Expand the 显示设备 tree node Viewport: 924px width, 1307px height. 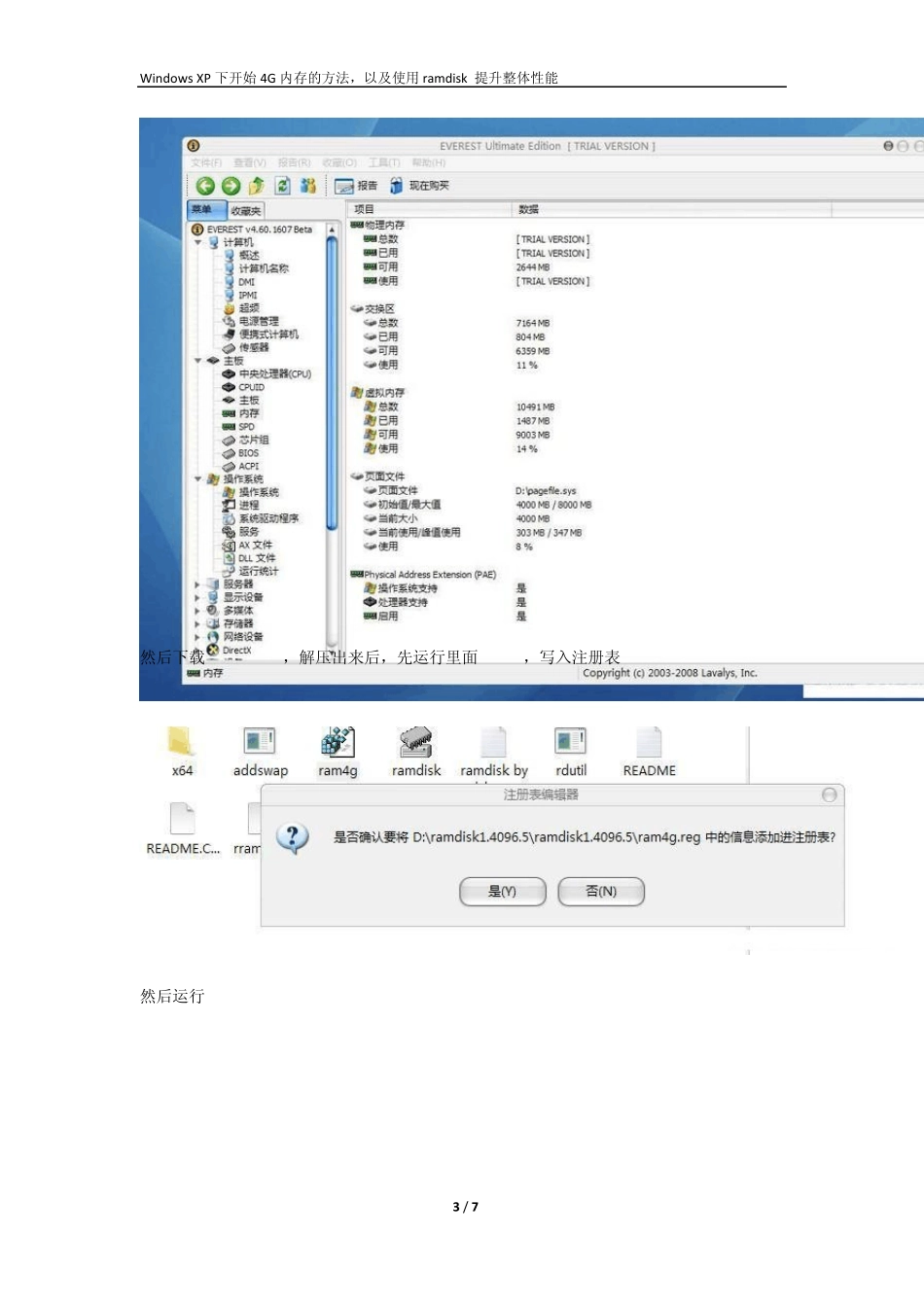(x=197, y=597)
